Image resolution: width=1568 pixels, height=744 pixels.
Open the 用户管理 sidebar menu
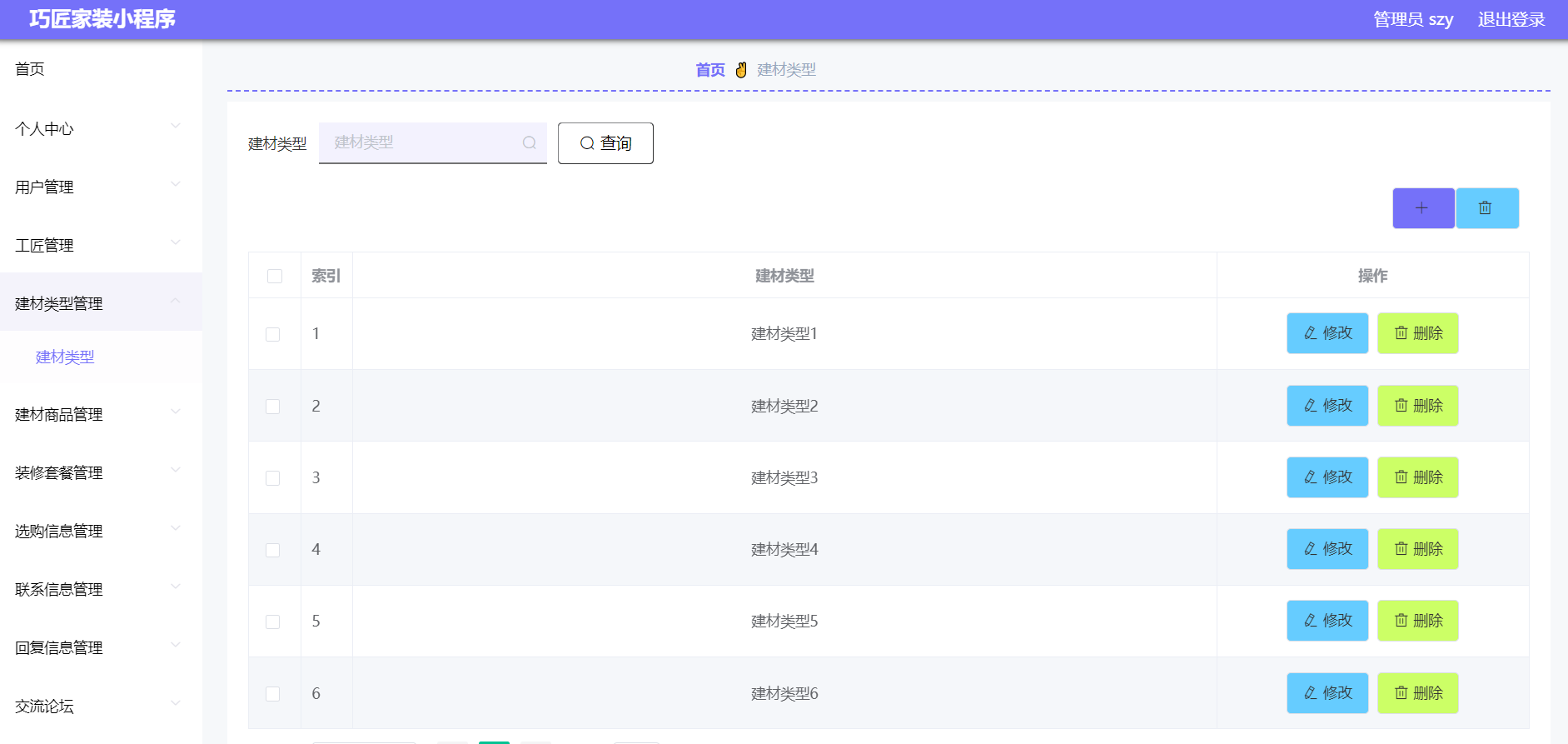(x=101, y=187)
